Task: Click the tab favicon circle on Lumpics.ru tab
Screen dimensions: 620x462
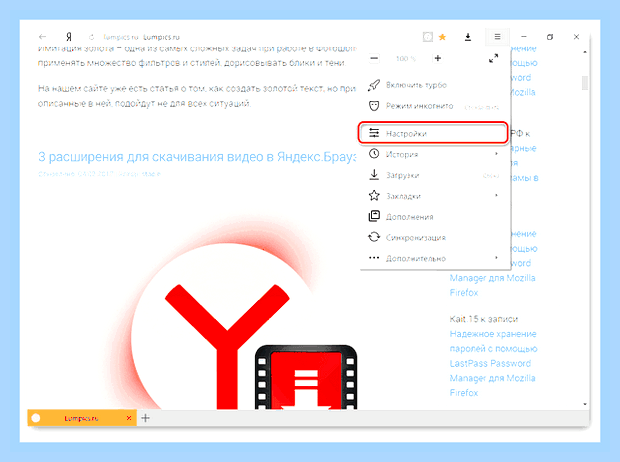Action: pos(36,418)
